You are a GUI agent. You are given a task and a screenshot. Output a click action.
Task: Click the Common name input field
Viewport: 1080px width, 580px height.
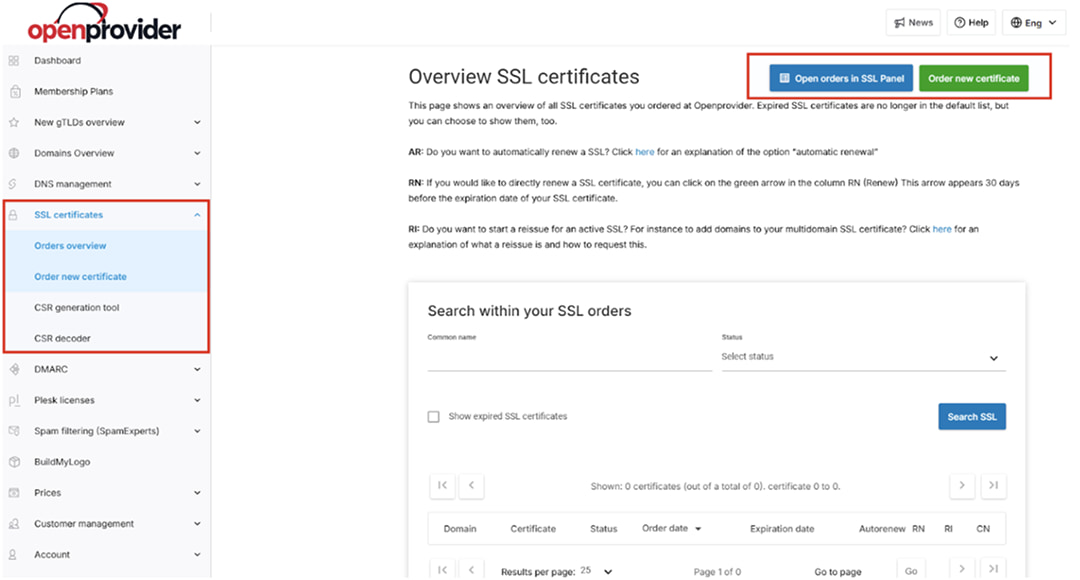570,358
